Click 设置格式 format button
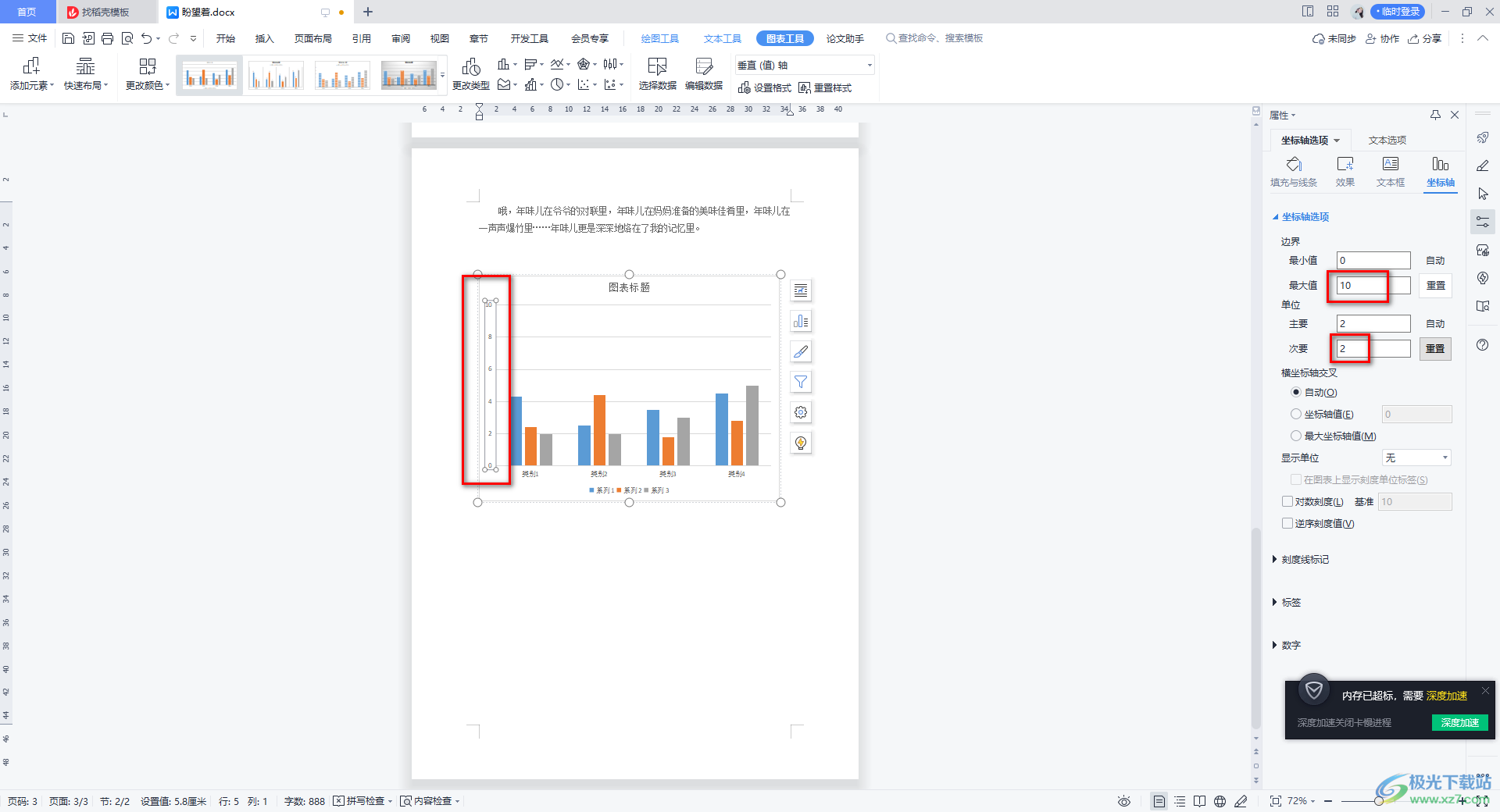This screenshot has width=1500, height=812. coord(765,87)
